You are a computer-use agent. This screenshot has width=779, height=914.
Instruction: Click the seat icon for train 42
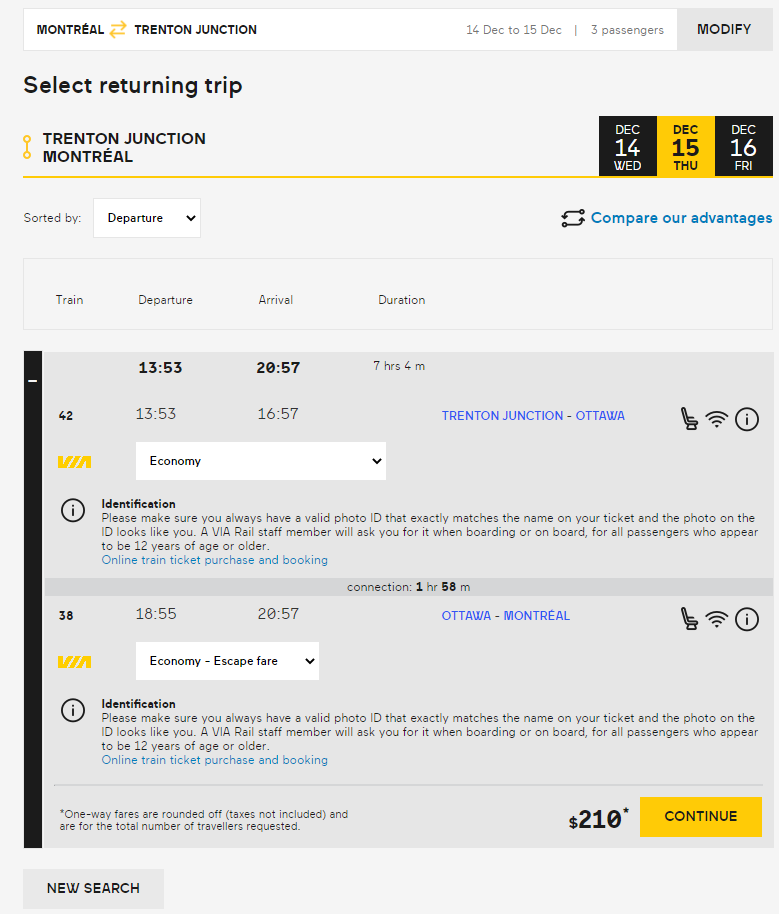point(689,419)
